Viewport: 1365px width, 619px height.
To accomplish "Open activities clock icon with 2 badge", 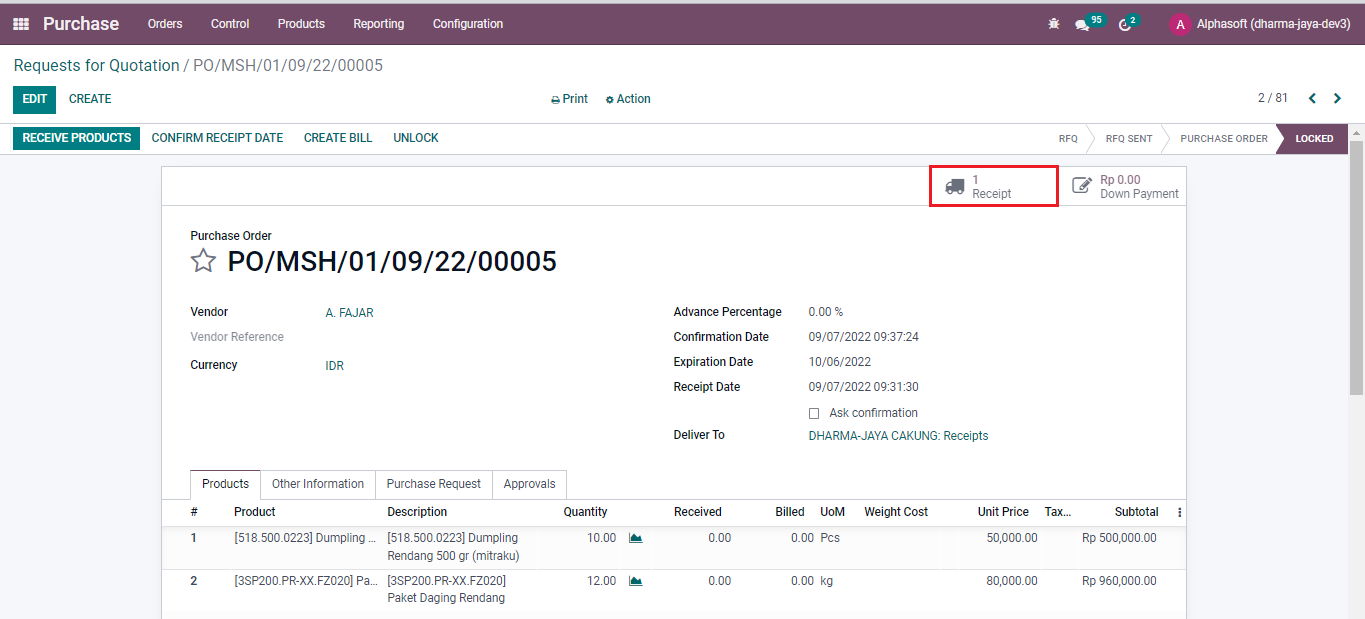I will [1124, 24].
